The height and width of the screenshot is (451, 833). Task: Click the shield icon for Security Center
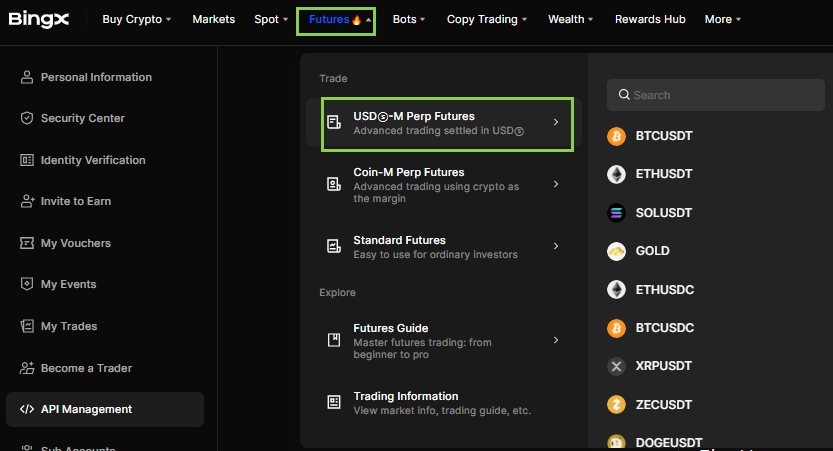click(x=27, y=118)
